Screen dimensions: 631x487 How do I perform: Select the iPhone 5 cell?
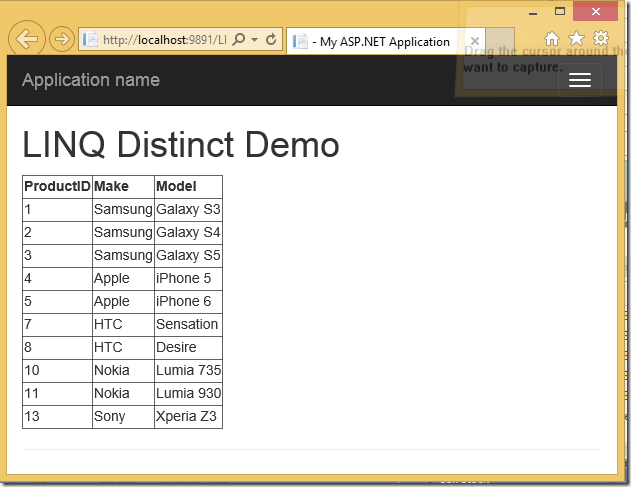(x=188, y=278)
